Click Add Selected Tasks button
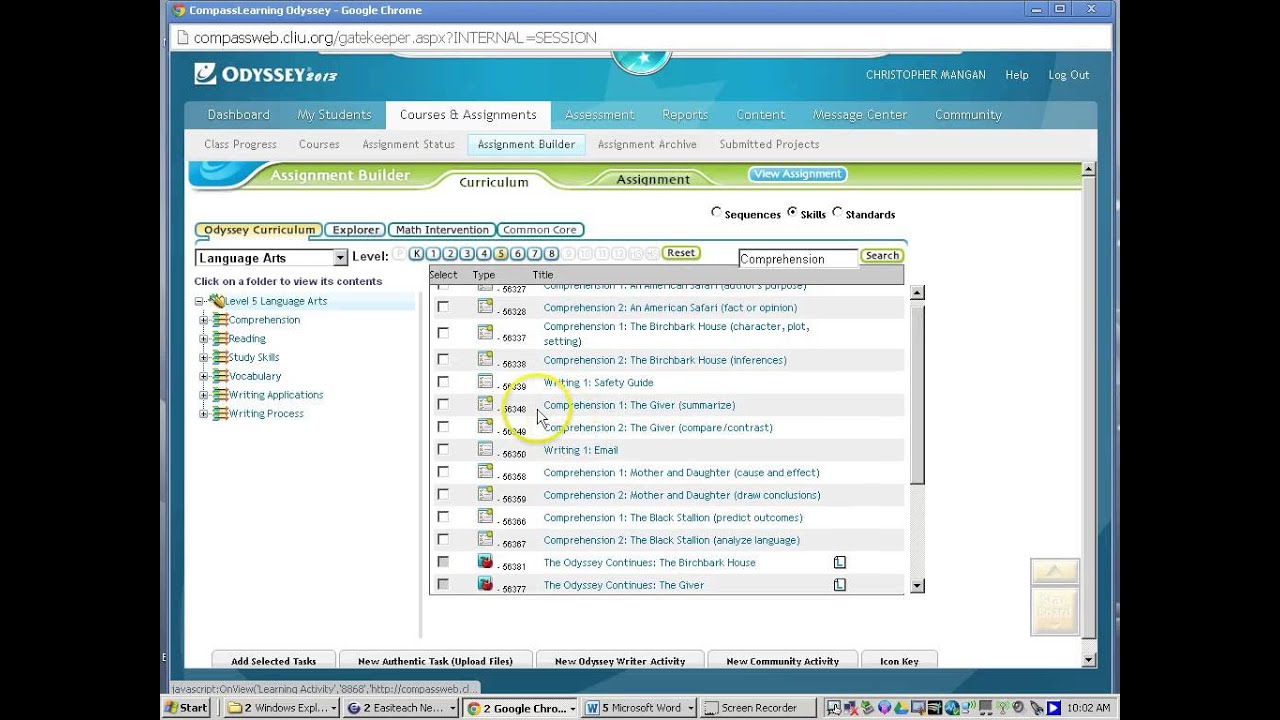Viewport: 1280px width, 720px height. [273, 660]
